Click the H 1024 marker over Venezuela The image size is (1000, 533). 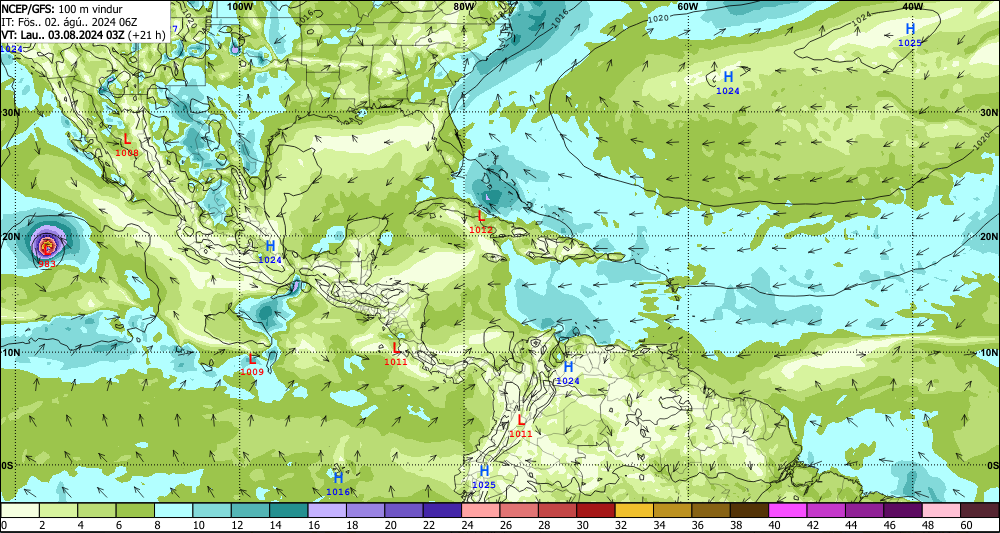568,367
